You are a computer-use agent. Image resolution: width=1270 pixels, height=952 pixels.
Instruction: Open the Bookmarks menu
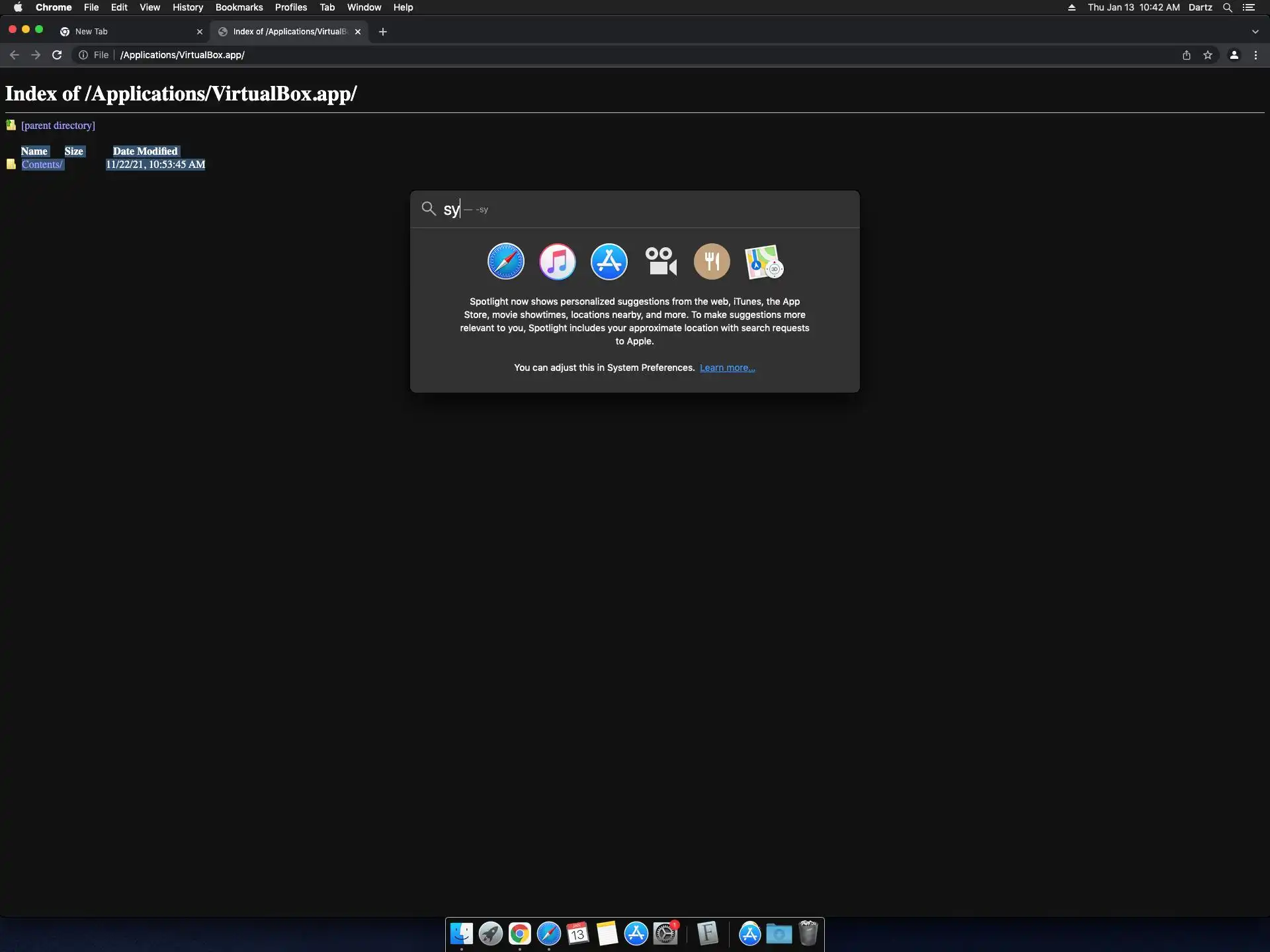pyautogui.click(x=239, y=7)
